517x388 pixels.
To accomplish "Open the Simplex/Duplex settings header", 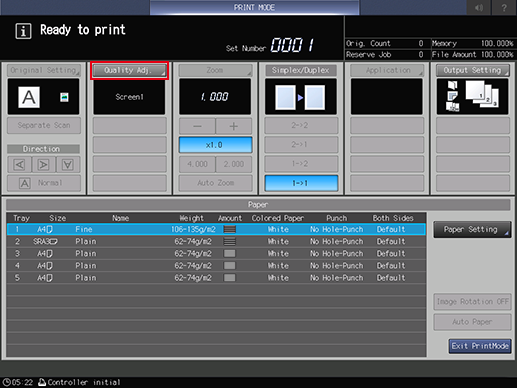I will [301, 70].
